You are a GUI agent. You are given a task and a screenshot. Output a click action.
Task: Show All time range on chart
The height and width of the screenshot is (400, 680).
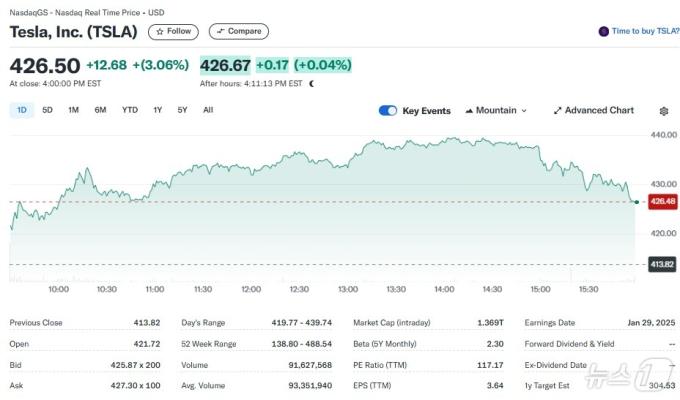[x=208, y=110]
